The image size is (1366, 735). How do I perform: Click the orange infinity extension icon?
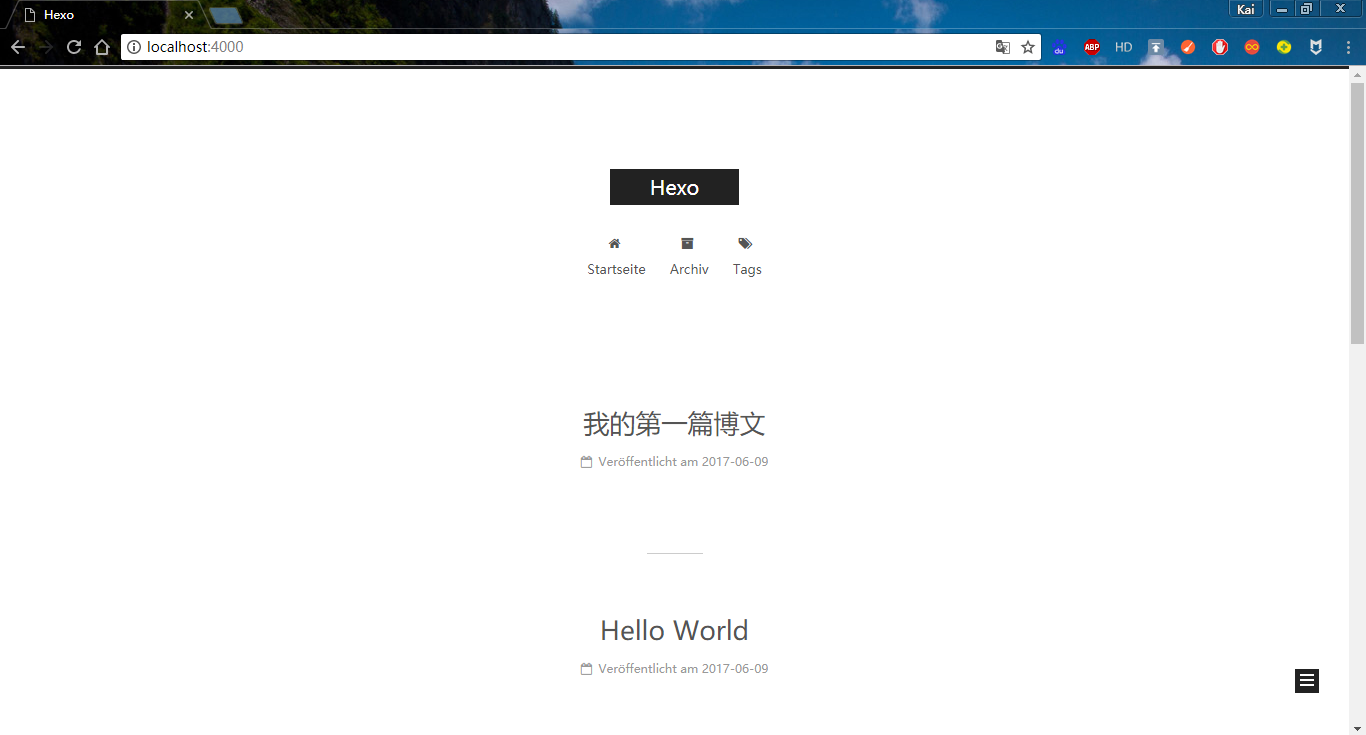pyautogui.click(x=1252, y=47)
